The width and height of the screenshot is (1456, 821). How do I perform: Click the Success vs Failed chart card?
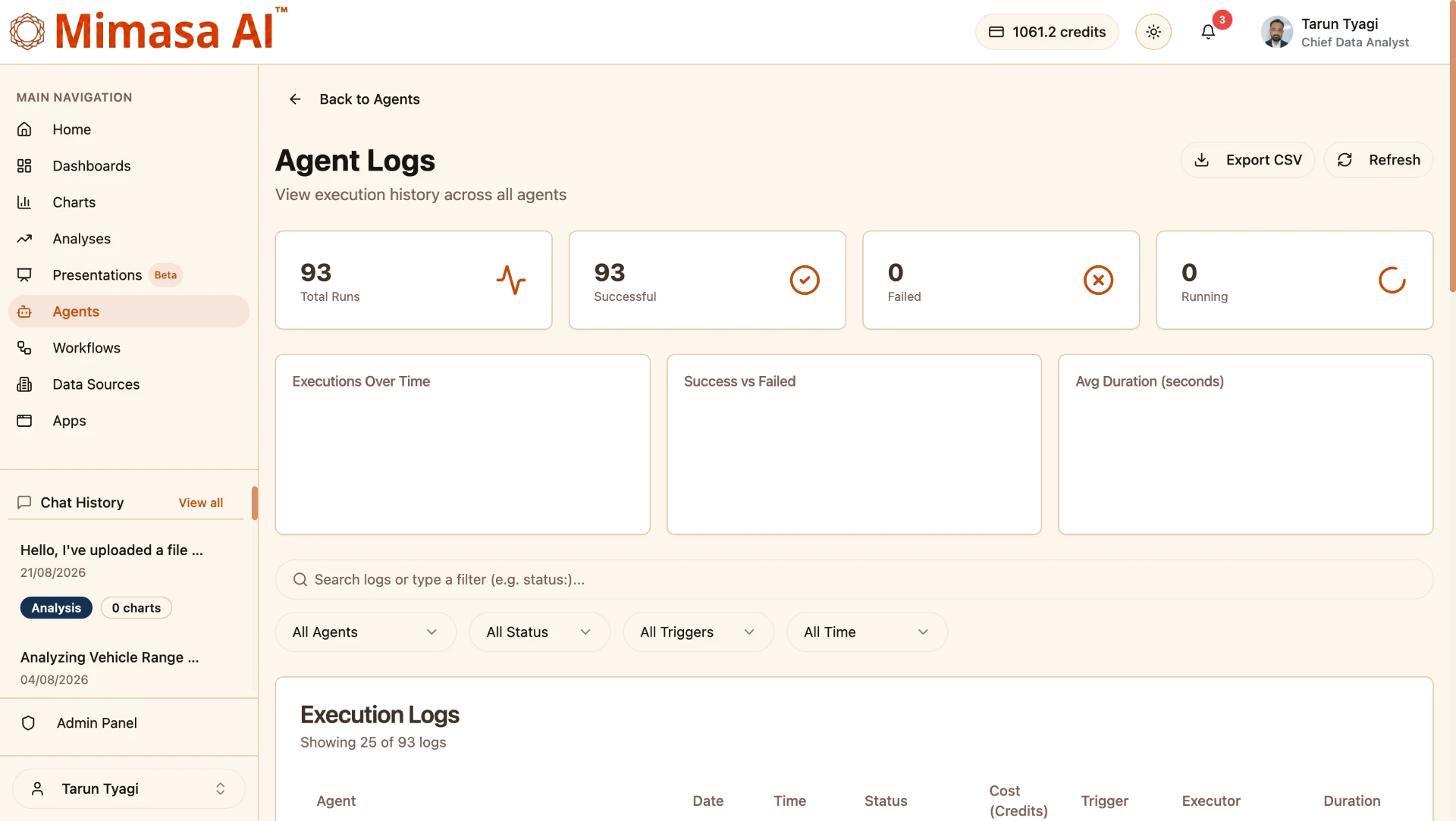[854, 444]
